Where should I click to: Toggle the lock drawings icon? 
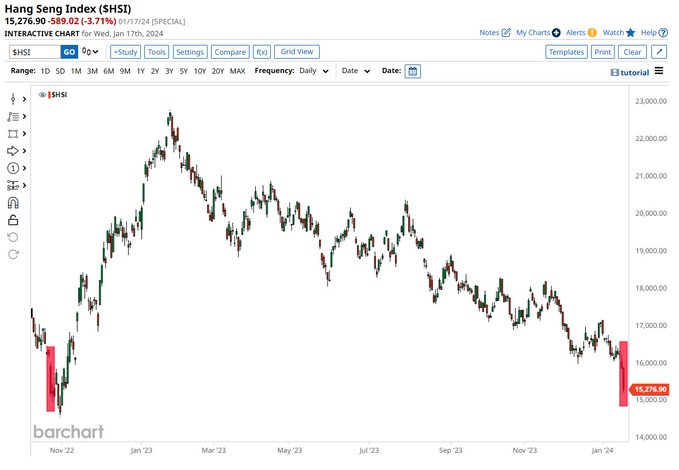[x=13, y=220]
